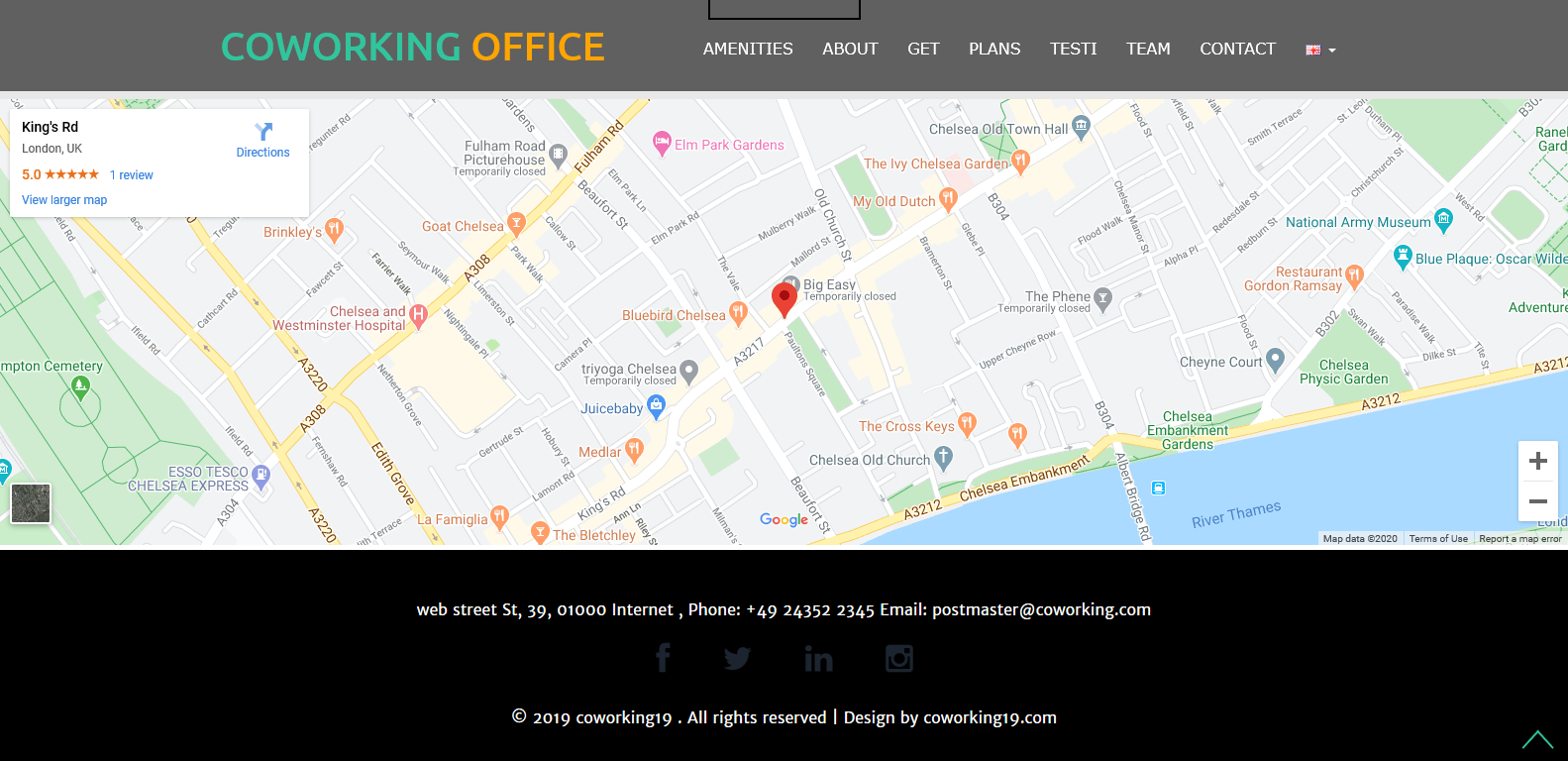Click Report a map error link
Screen dimensions: 1568x761
(x=1520, y=539)
